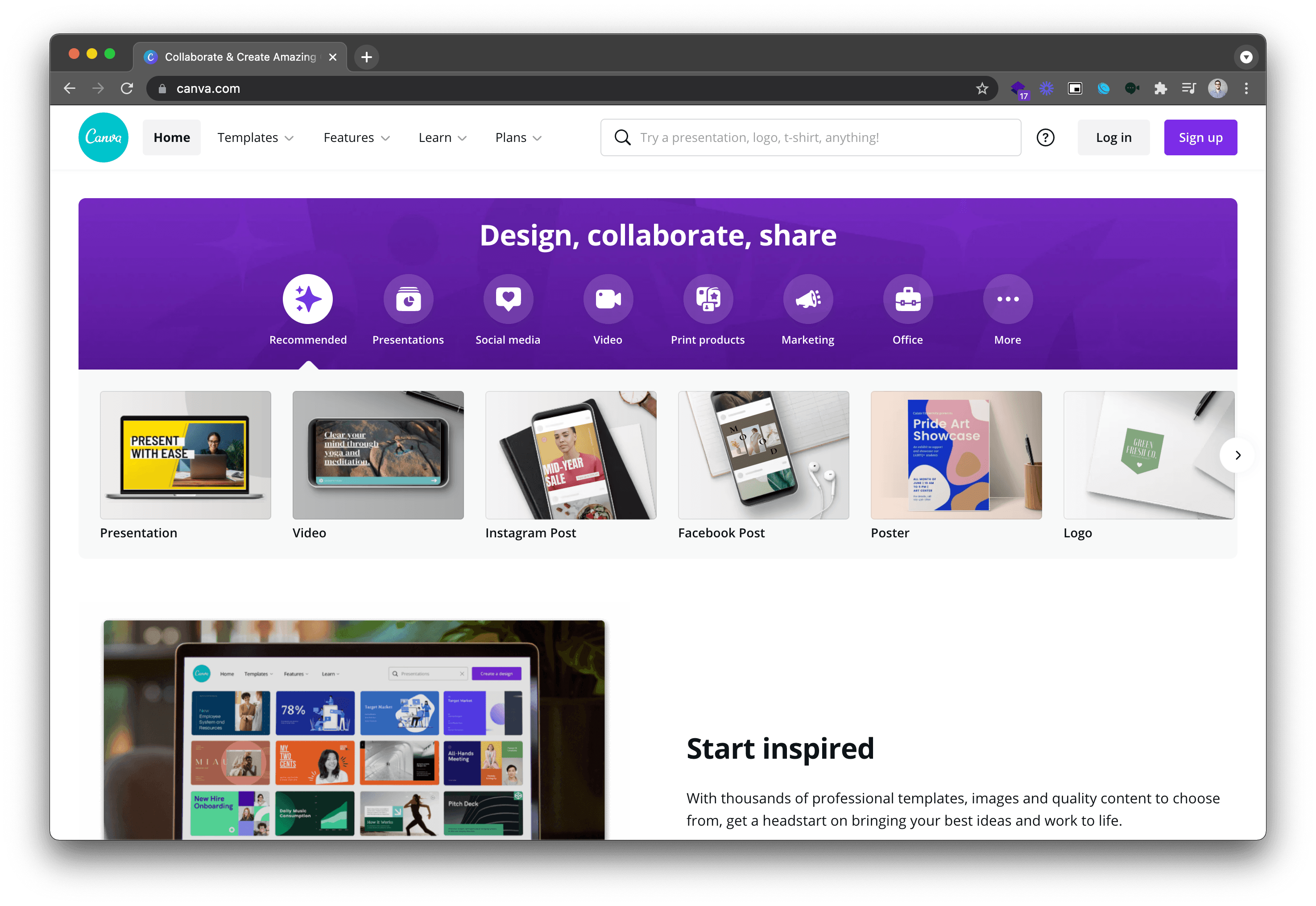1316x906 pixels.
Task: Open the Chrome profile avatar
Action: coord(1217,88)
